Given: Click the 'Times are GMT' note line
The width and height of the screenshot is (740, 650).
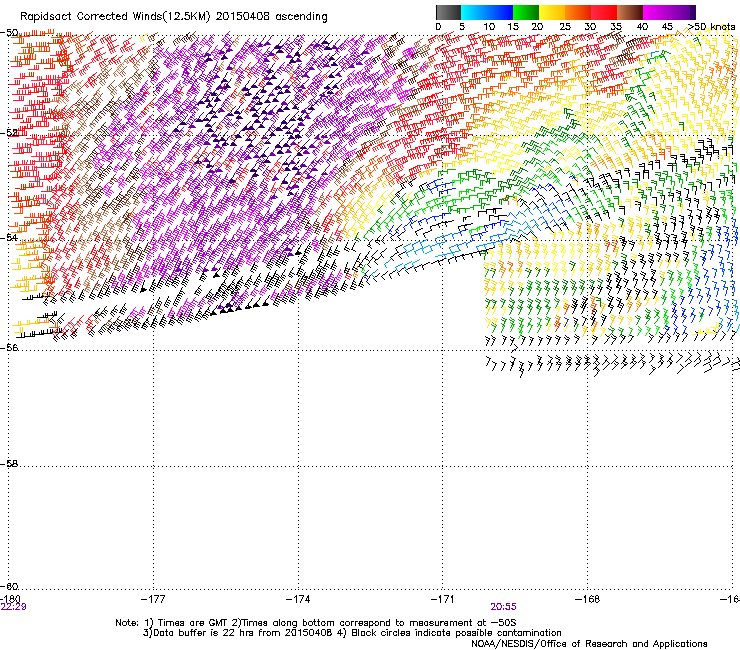Looking at the screenshot, I should [315, 623].
